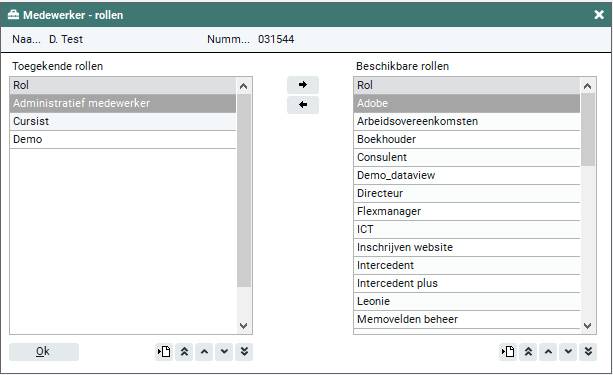Move down one row in available roles

coord(568,352)
